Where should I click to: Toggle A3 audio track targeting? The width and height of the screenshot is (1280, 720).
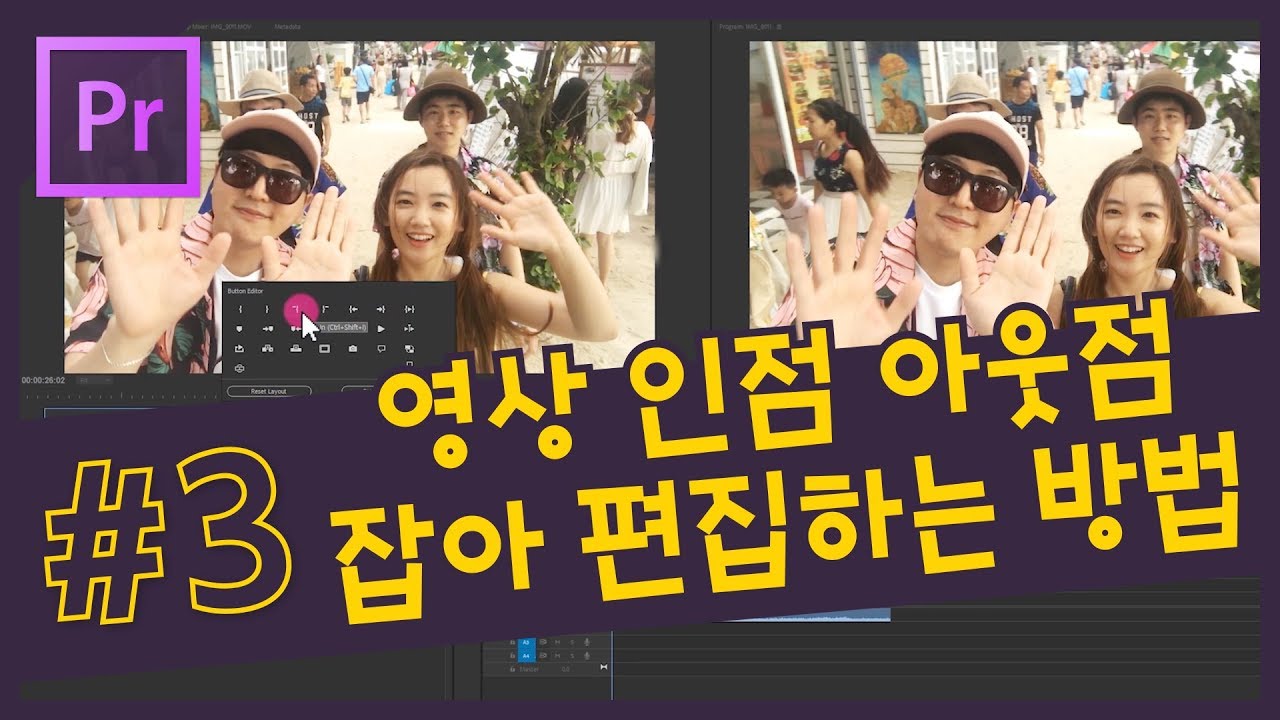point(527,643)
